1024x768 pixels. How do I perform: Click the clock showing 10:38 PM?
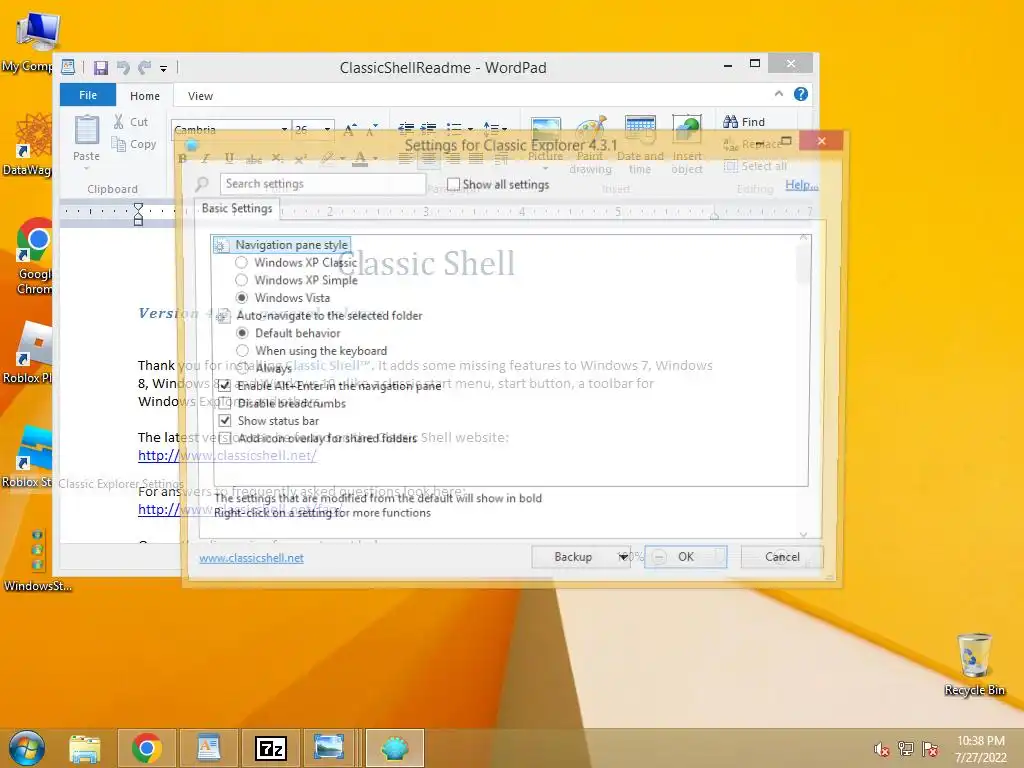click(x=981, y=741)
